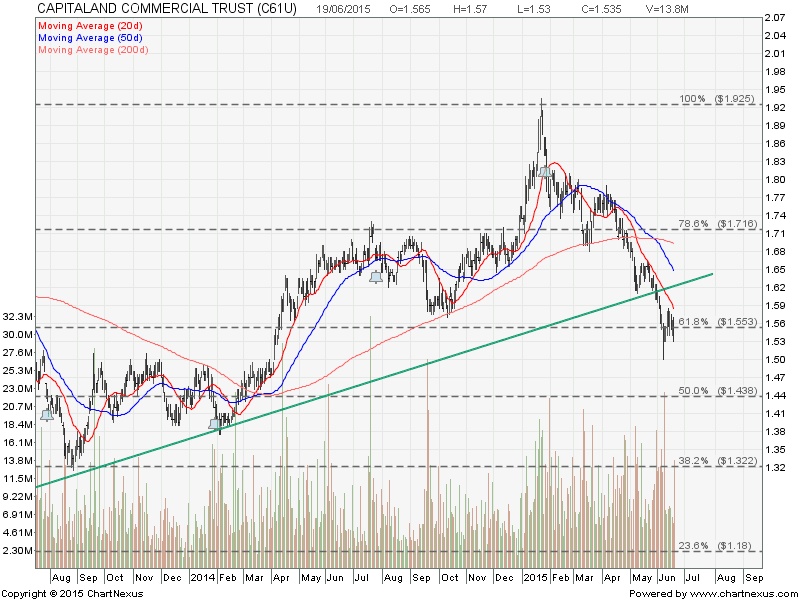Click the green uptrend support line
This screenshot has width=800, height=600.
(x=374, y=381)
